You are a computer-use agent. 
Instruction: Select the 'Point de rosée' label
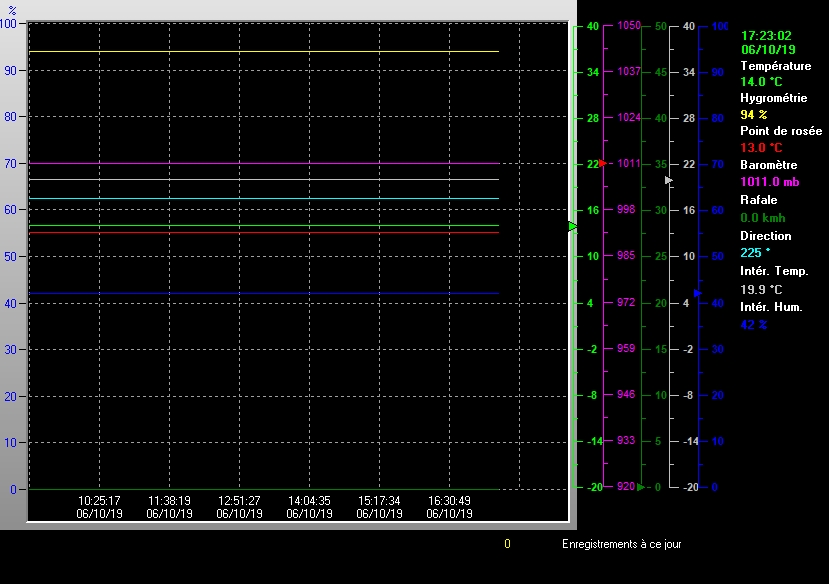[781, 131]
